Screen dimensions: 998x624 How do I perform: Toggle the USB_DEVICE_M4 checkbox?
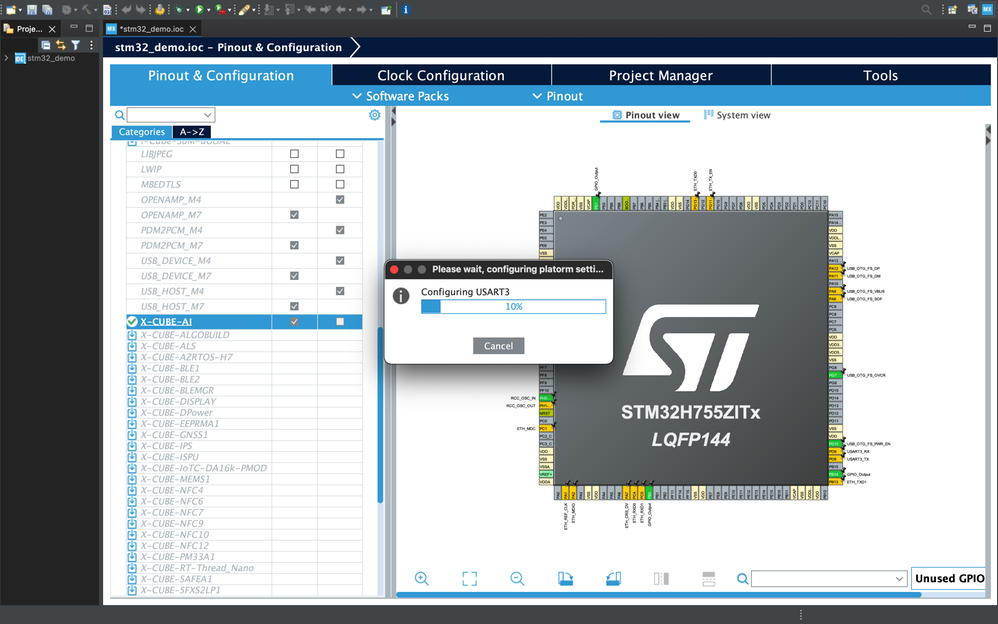click(x=340, y=260)
